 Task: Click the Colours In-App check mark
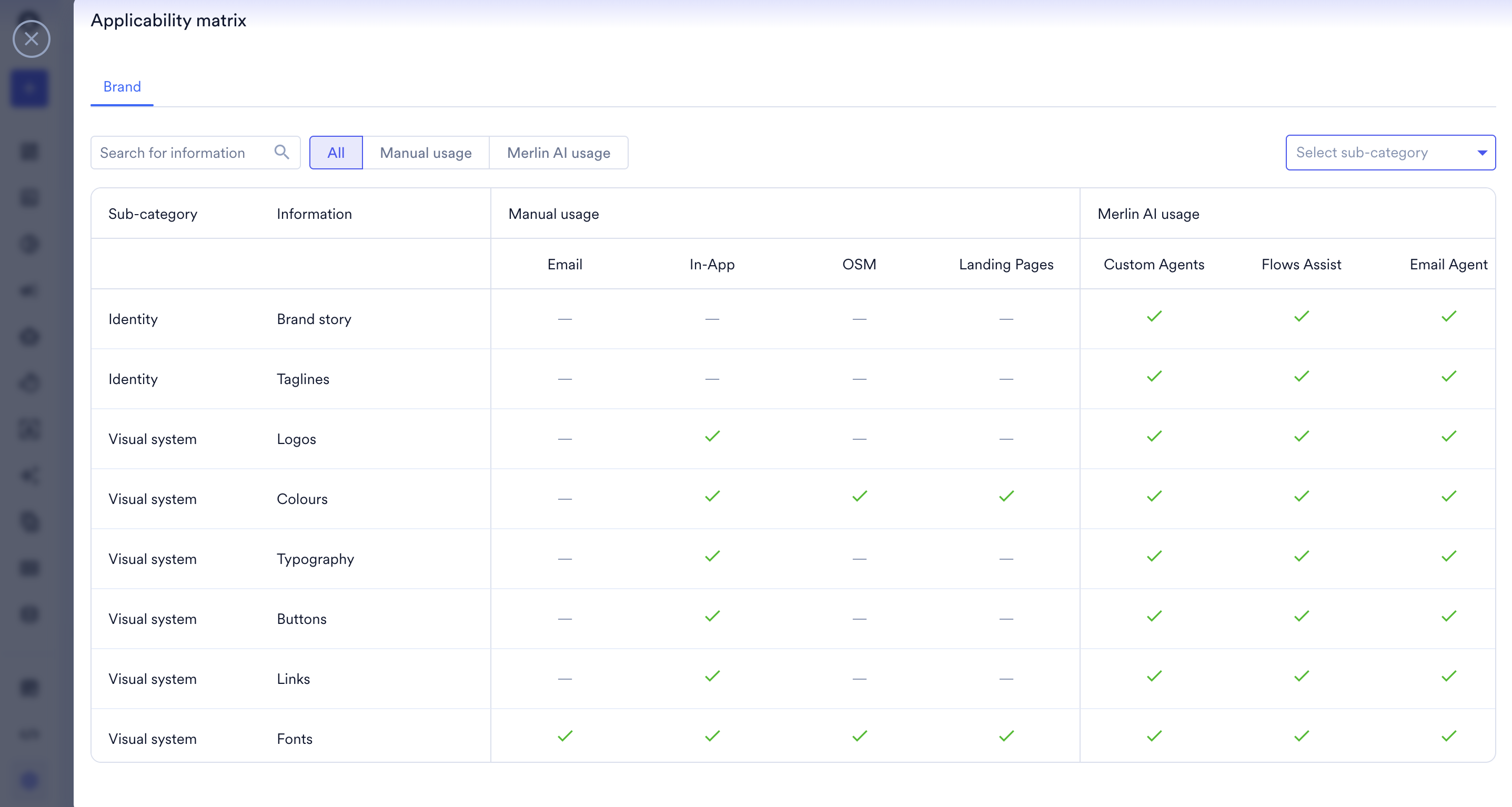tap(712, 496)
